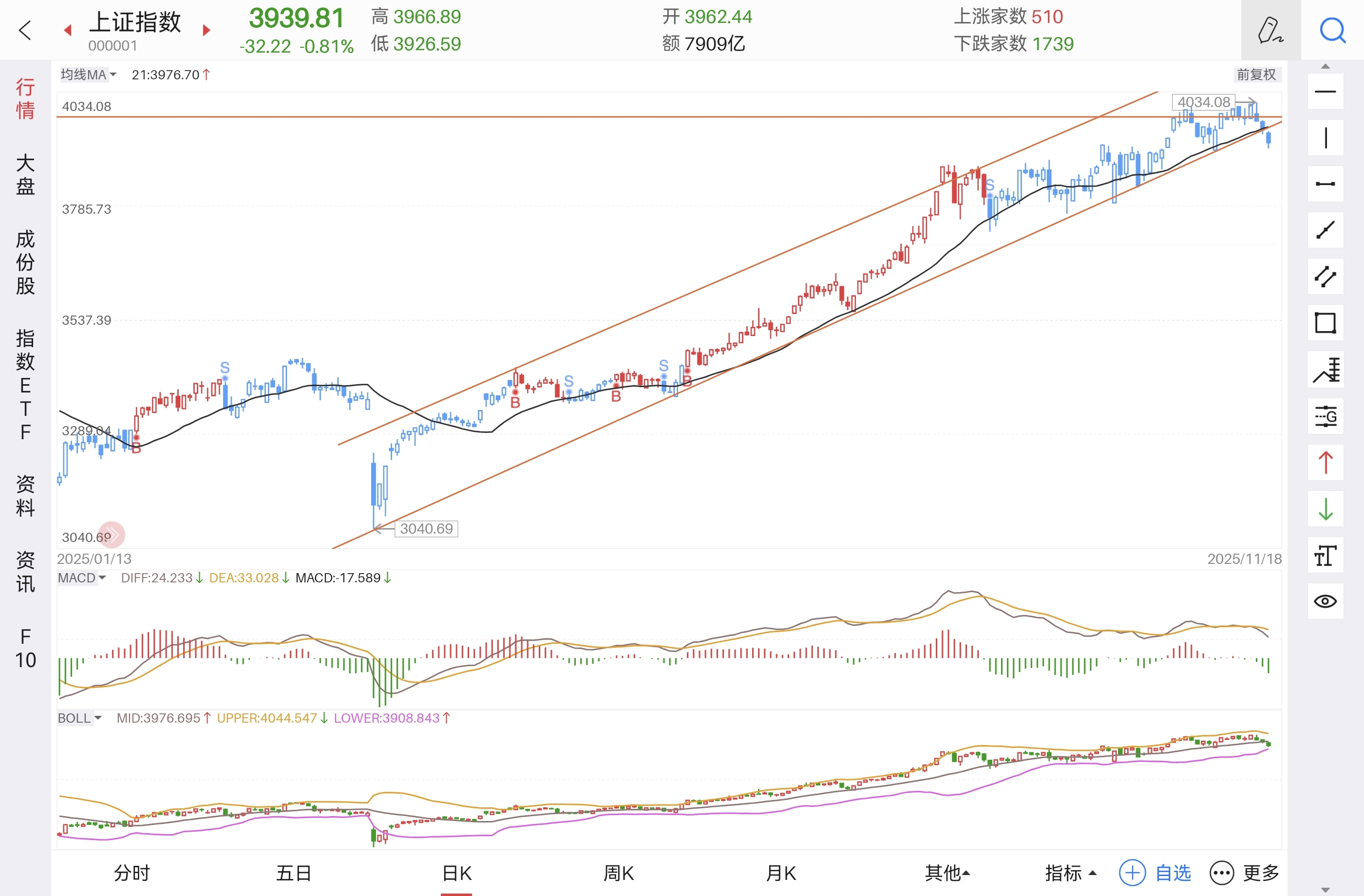The image size is (1364, 896).
Task: Select the text annotation tool
Action: [1325, 555]
